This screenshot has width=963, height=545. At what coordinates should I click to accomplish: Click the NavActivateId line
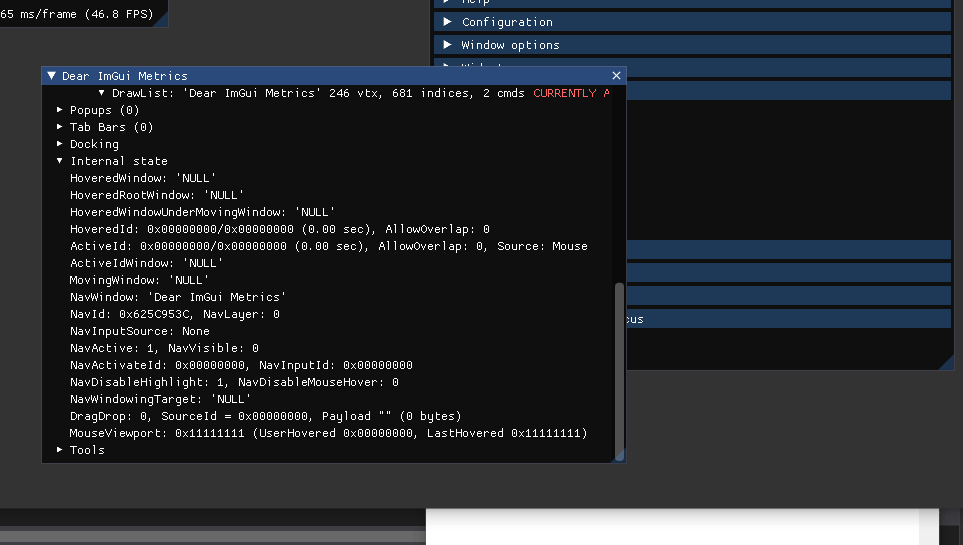241,365
